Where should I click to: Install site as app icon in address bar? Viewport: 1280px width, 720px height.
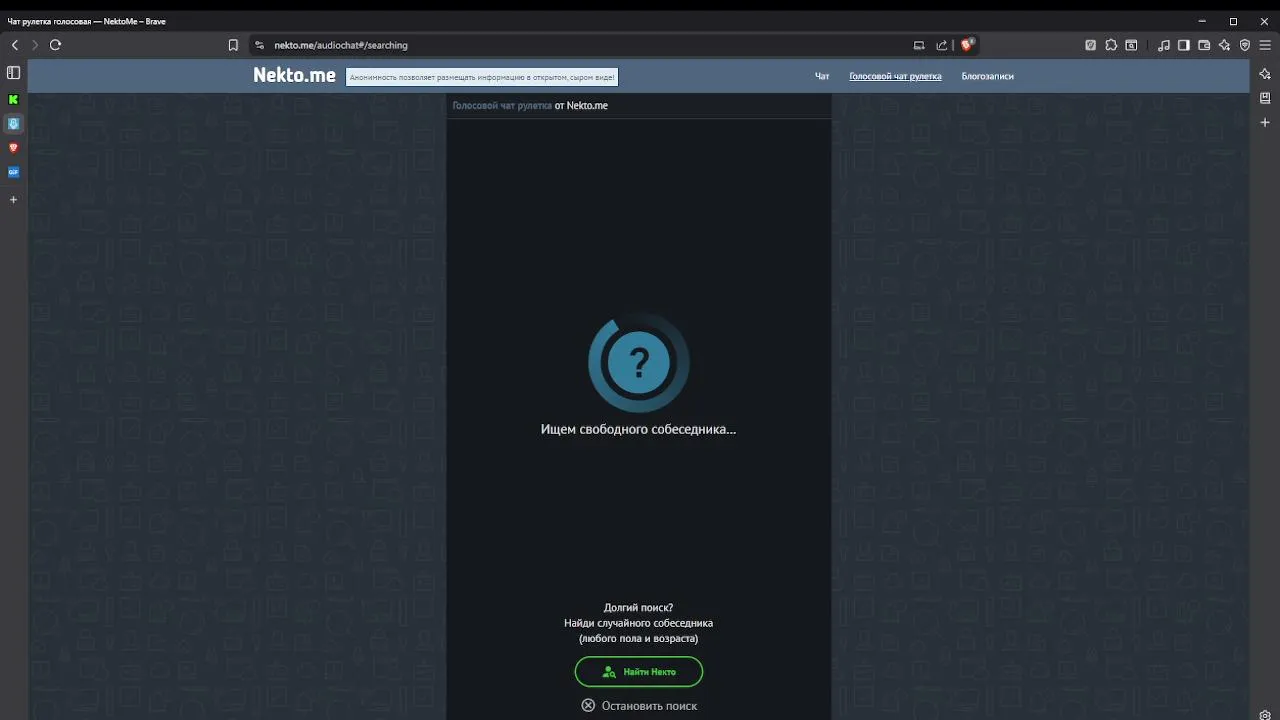(x=919, y=45)
